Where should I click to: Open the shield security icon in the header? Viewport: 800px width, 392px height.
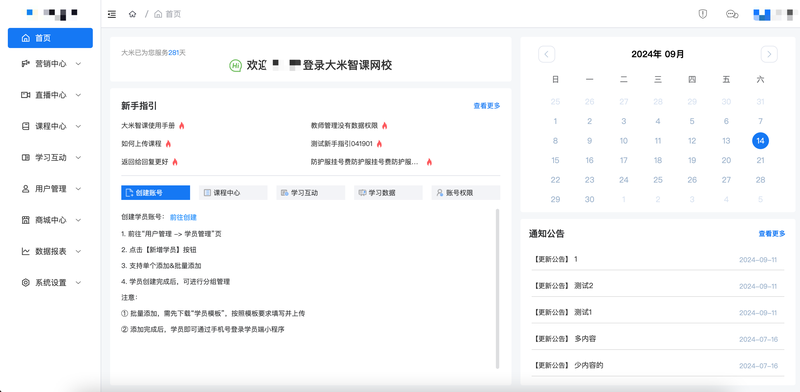[703, 14]
